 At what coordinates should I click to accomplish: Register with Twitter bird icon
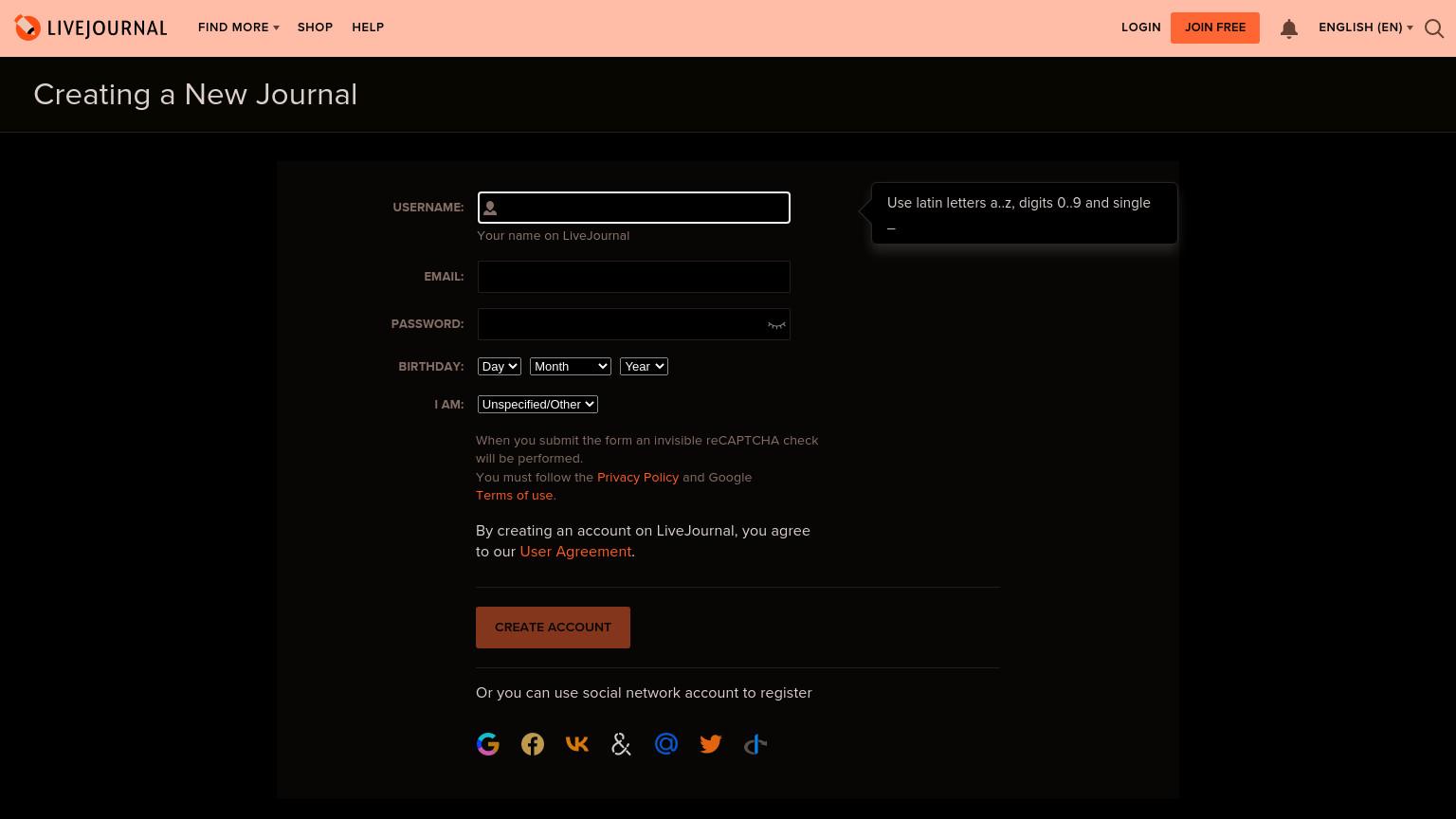(711, 744)
